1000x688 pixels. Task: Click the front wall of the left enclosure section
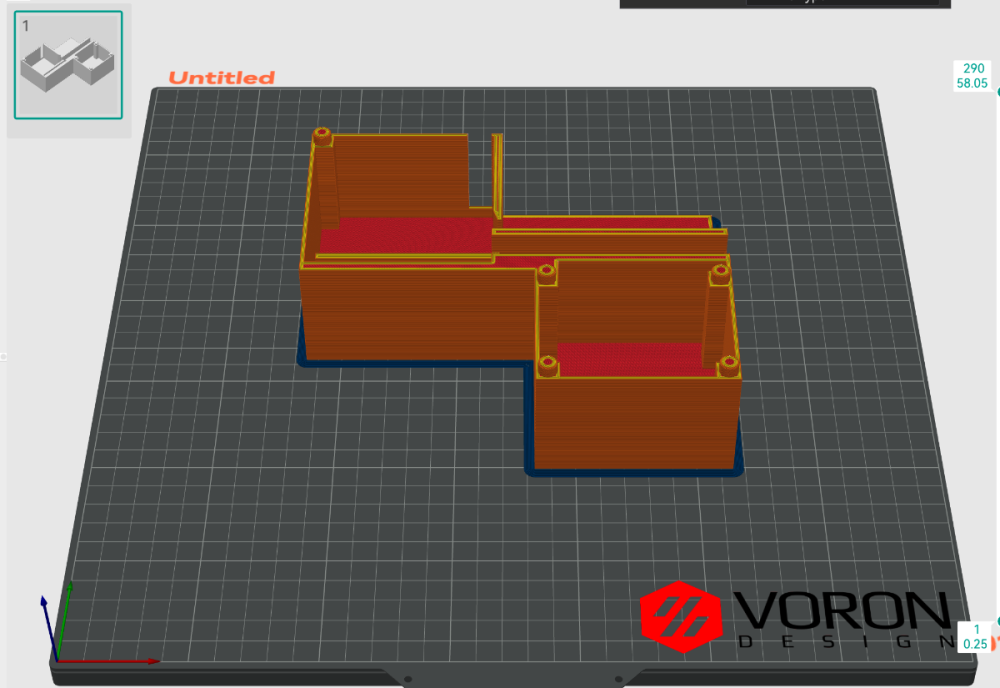(418, 312)
